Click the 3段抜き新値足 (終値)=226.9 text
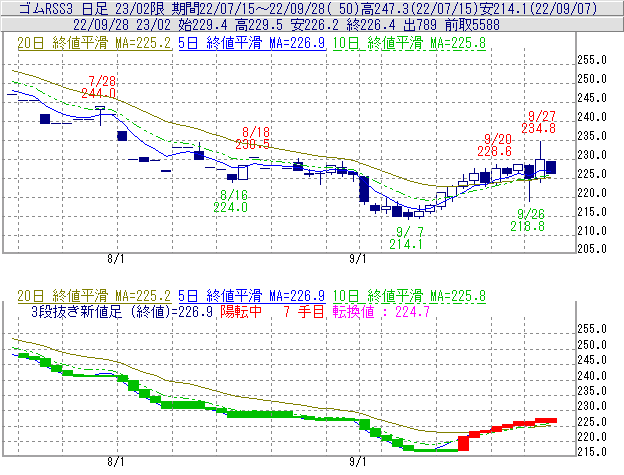Viewport: 624px width, 475px height. coord(122,311)
